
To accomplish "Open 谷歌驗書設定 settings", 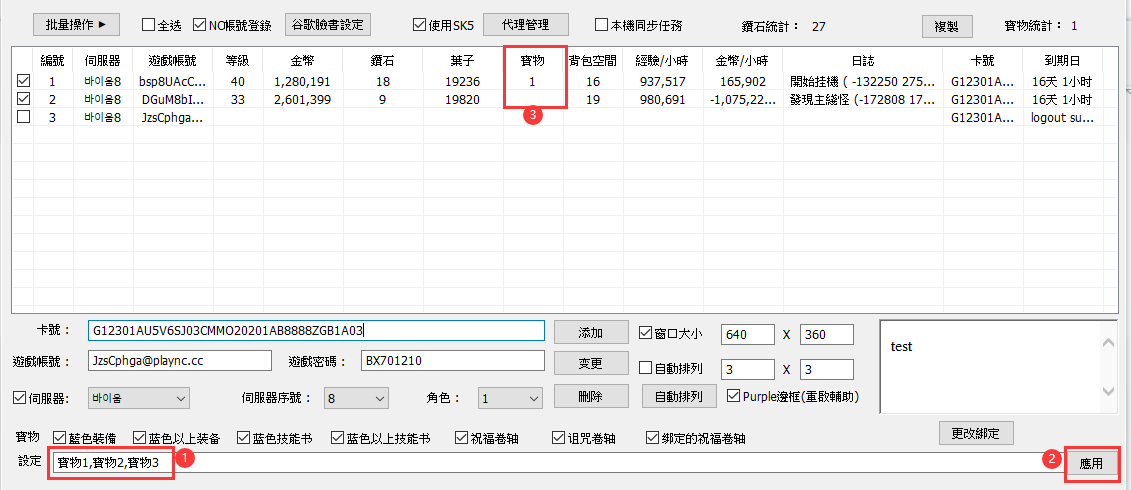I will click(x=328, y=24).
